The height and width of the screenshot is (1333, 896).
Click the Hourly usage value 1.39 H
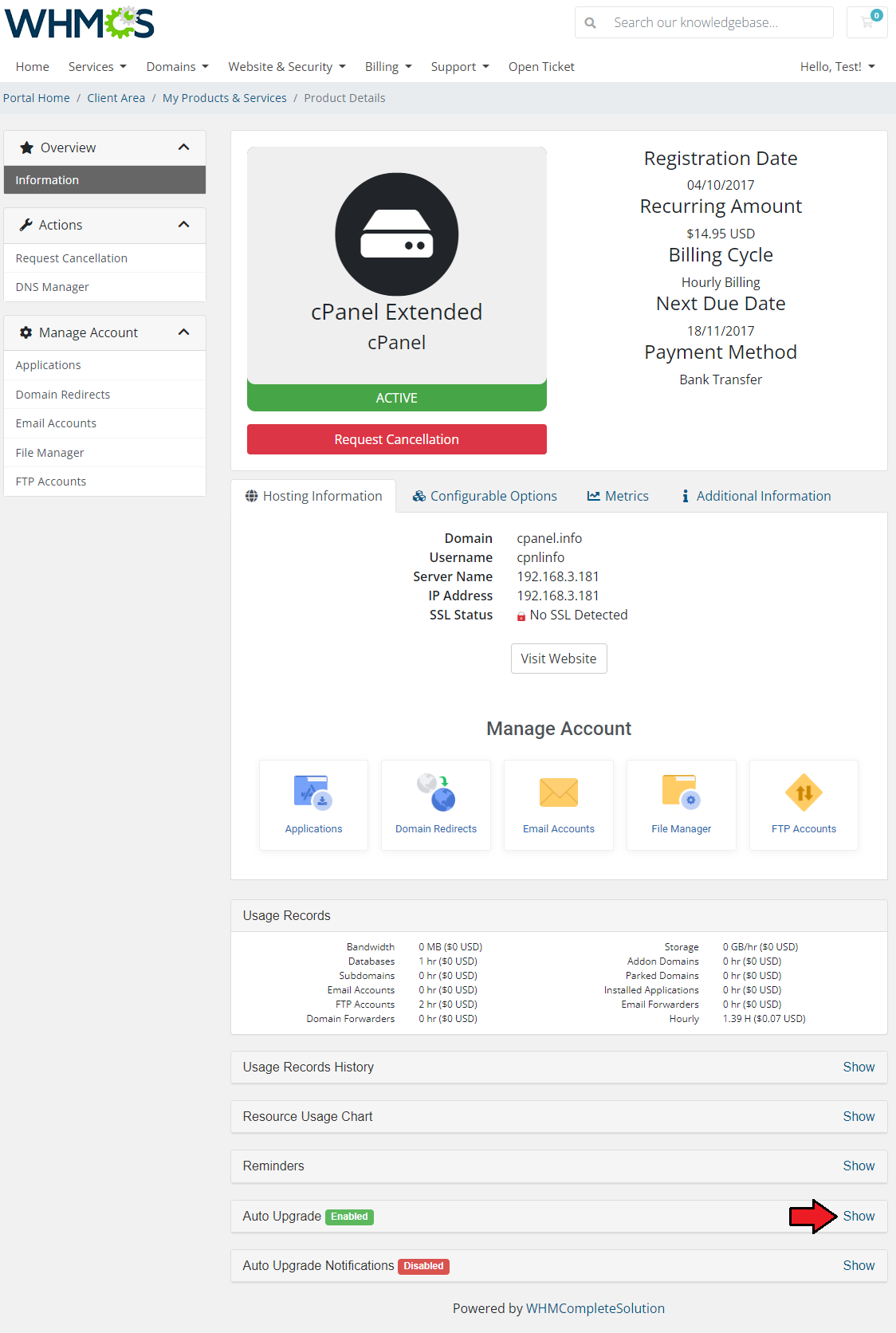click(x=764, y=1019)
